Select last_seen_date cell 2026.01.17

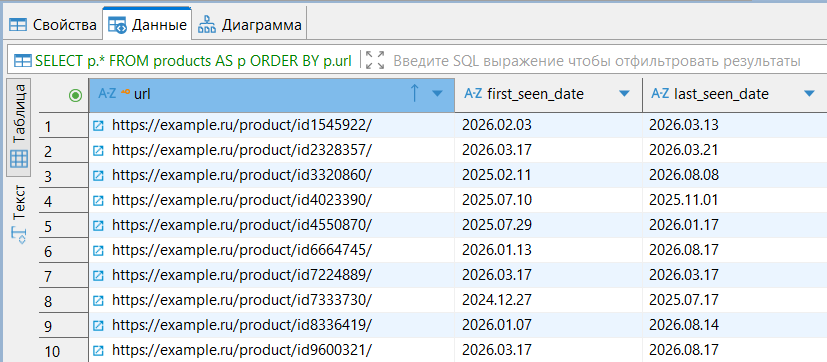pos(735,225)
